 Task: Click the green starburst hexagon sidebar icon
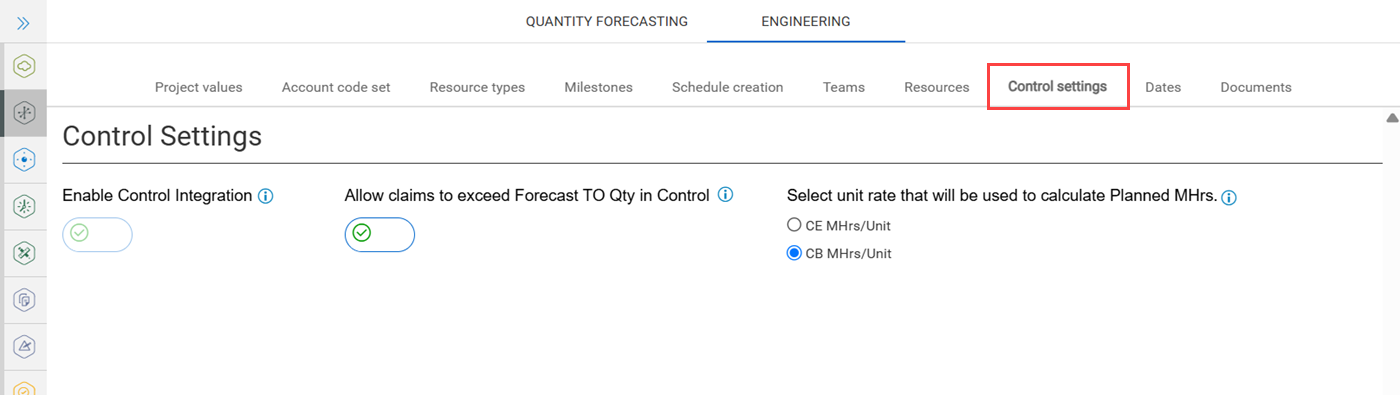(x=24, y=206)
